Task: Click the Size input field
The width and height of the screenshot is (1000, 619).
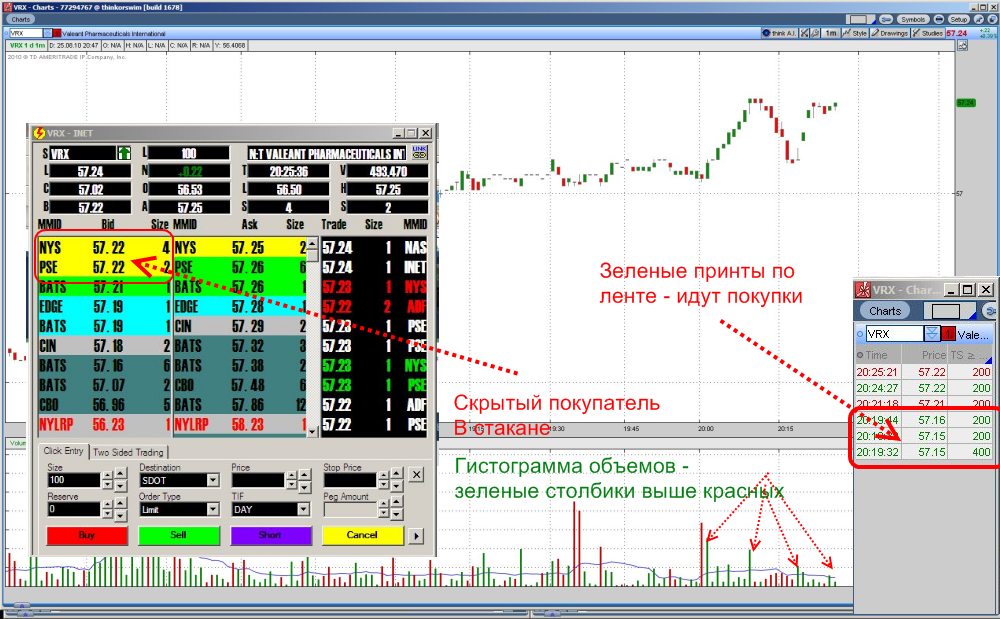Action: click(x=73, y=479)
